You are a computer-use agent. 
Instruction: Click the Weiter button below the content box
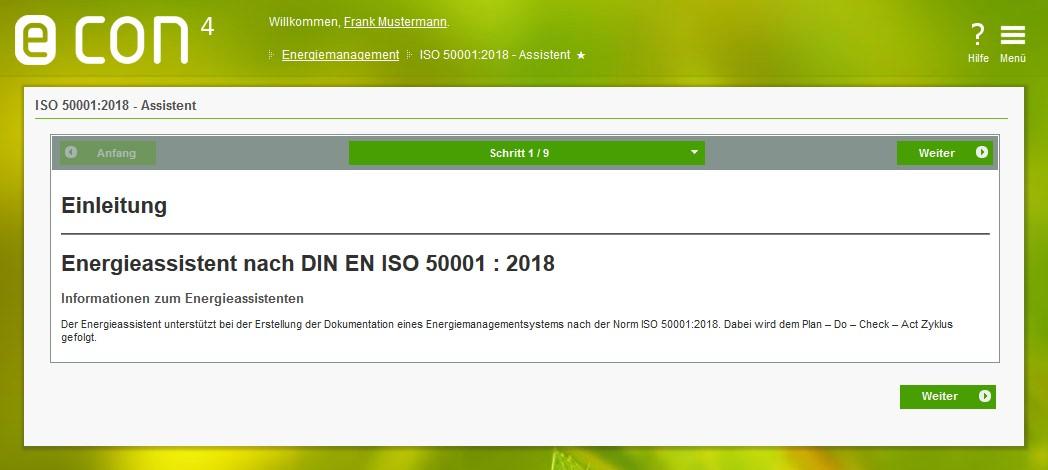coord(948,396)
